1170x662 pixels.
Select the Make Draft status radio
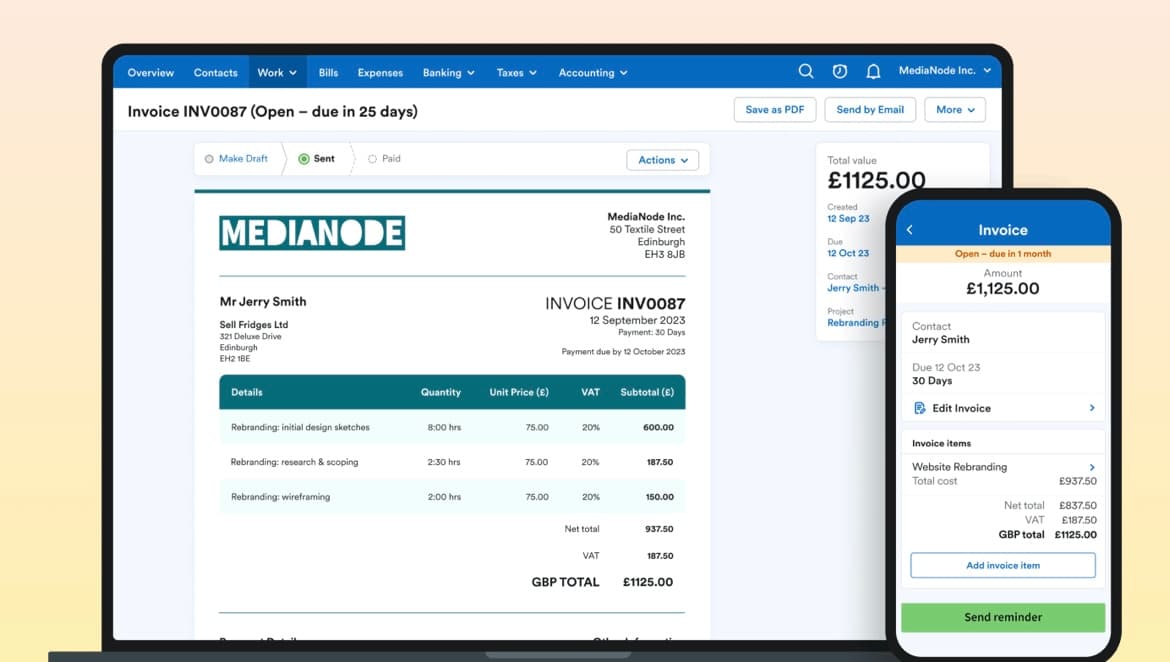coord(209,159)
